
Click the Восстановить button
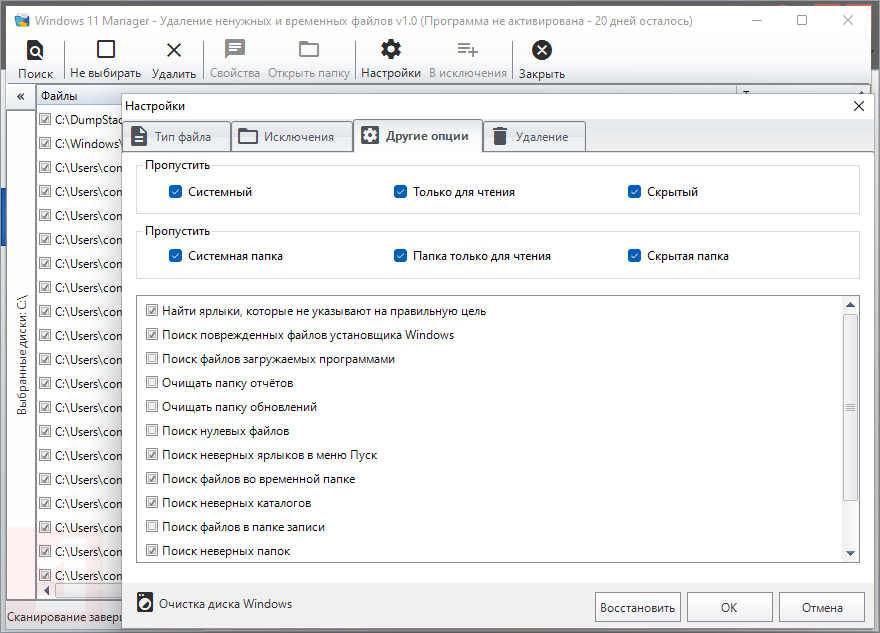tap(638, 607)
